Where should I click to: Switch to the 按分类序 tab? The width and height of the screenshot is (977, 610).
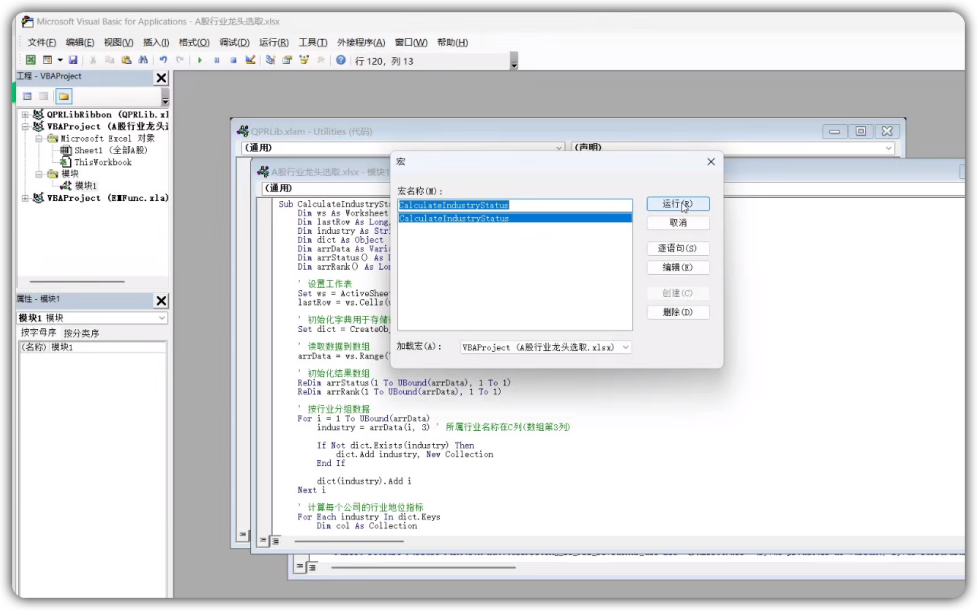coord(81,333)
